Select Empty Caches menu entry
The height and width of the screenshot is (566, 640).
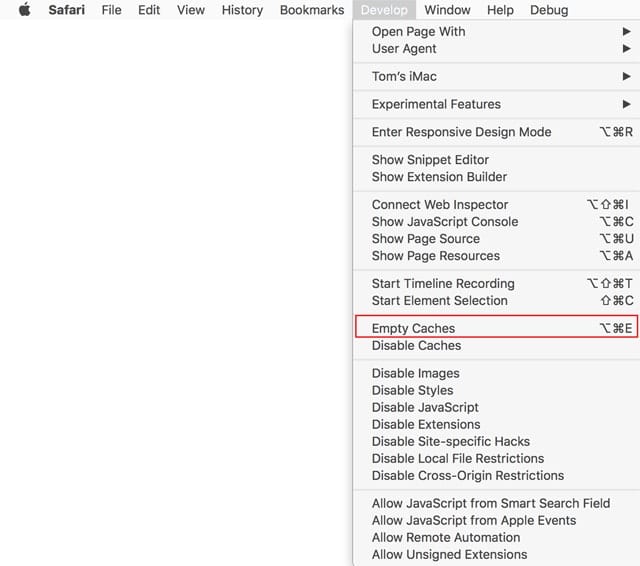(x=413, y=328)
